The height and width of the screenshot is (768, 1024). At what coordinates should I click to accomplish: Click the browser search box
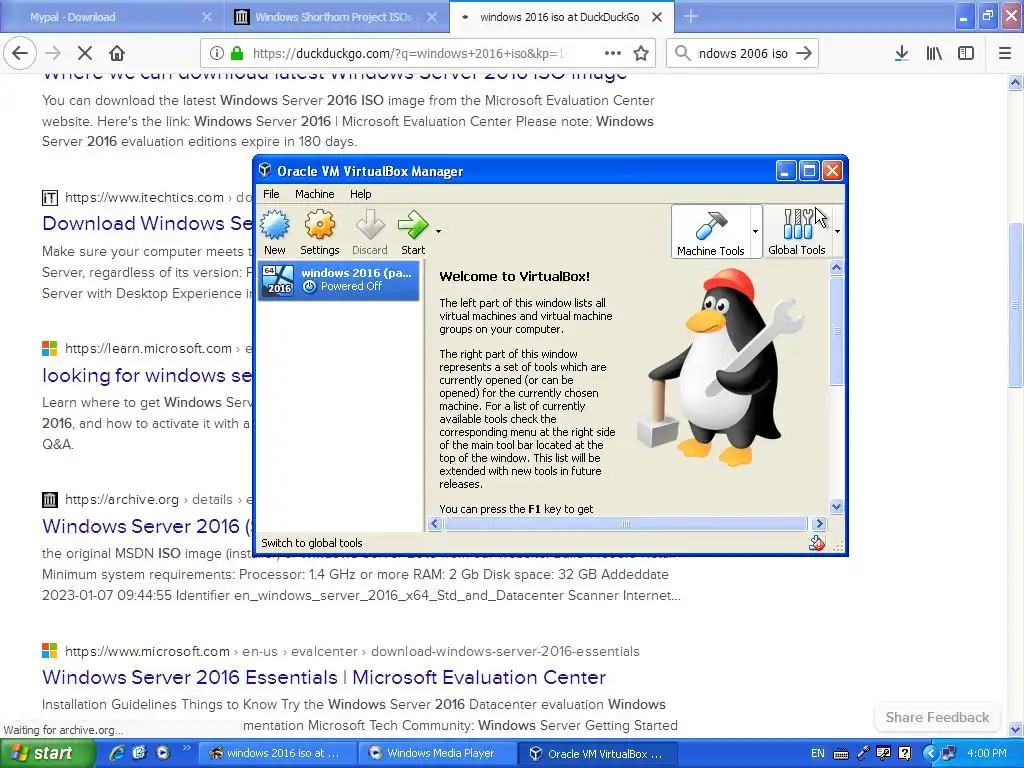(742, 53)
